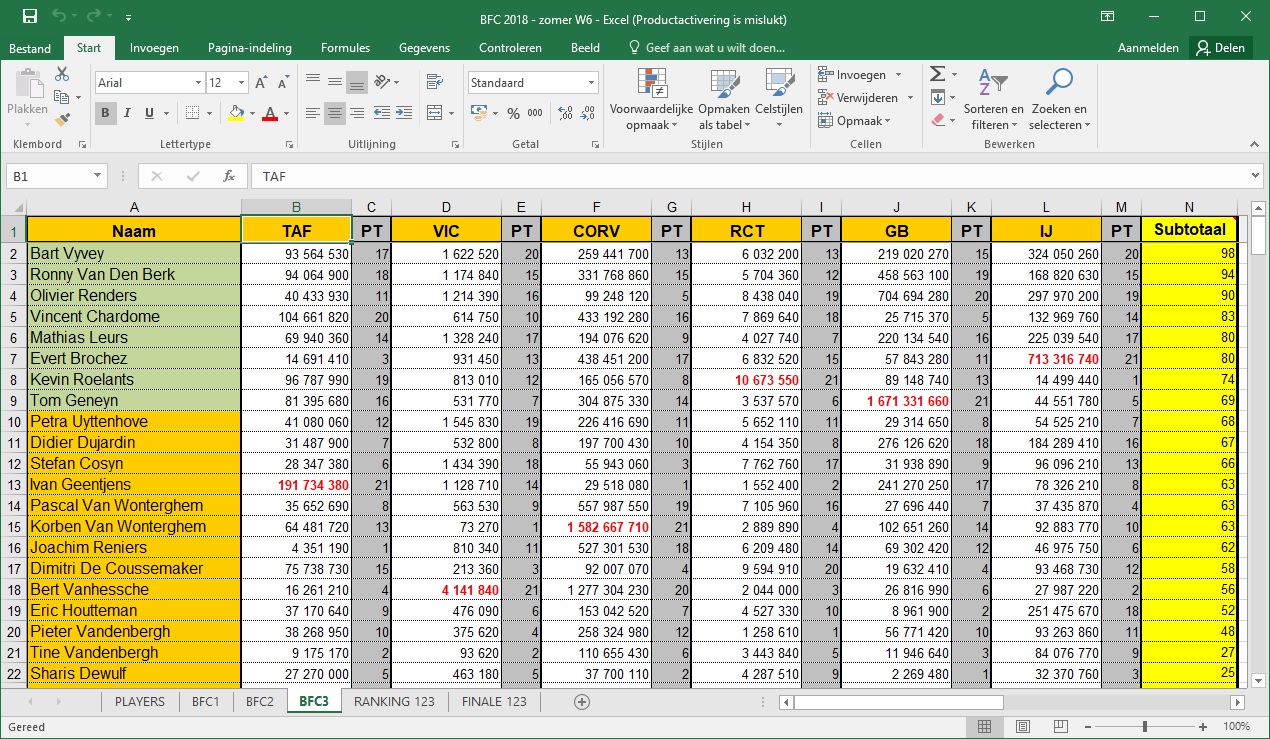Image resolution: width=1270 pixels, height=739 pixels.
Task: Click the AutoSum sigma icon
Action: (x=937, y=75)
